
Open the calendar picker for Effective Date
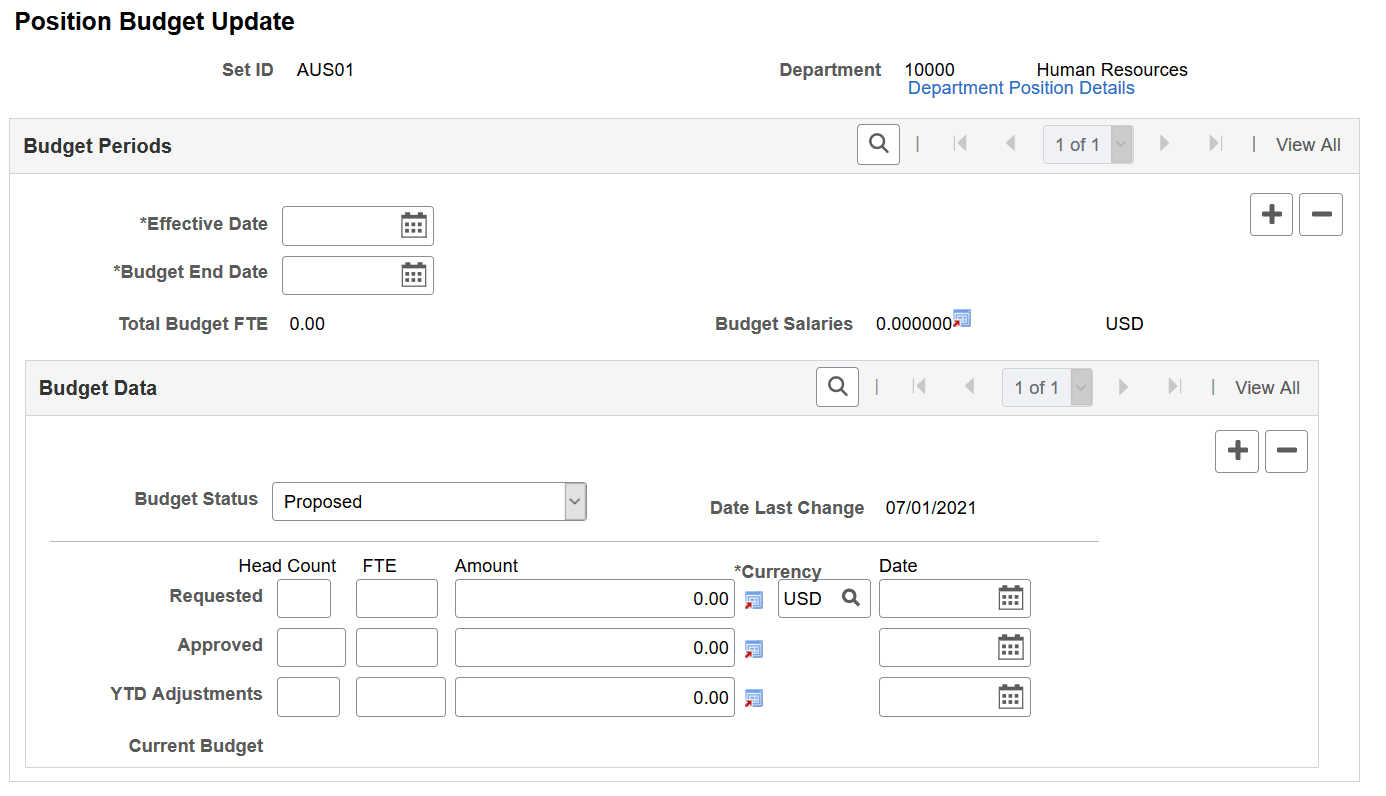(x=416, y=225)
